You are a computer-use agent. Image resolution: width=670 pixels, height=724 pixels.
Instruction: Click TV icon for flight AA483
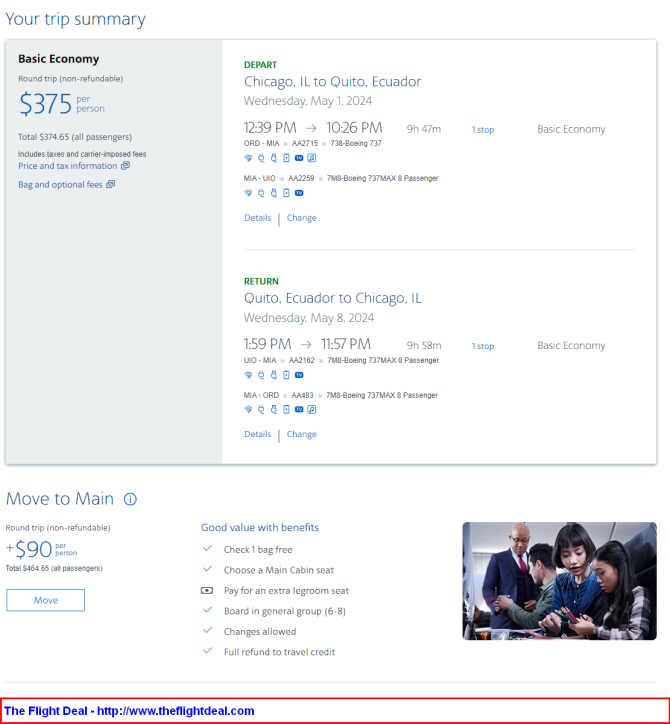click(299, 410)
